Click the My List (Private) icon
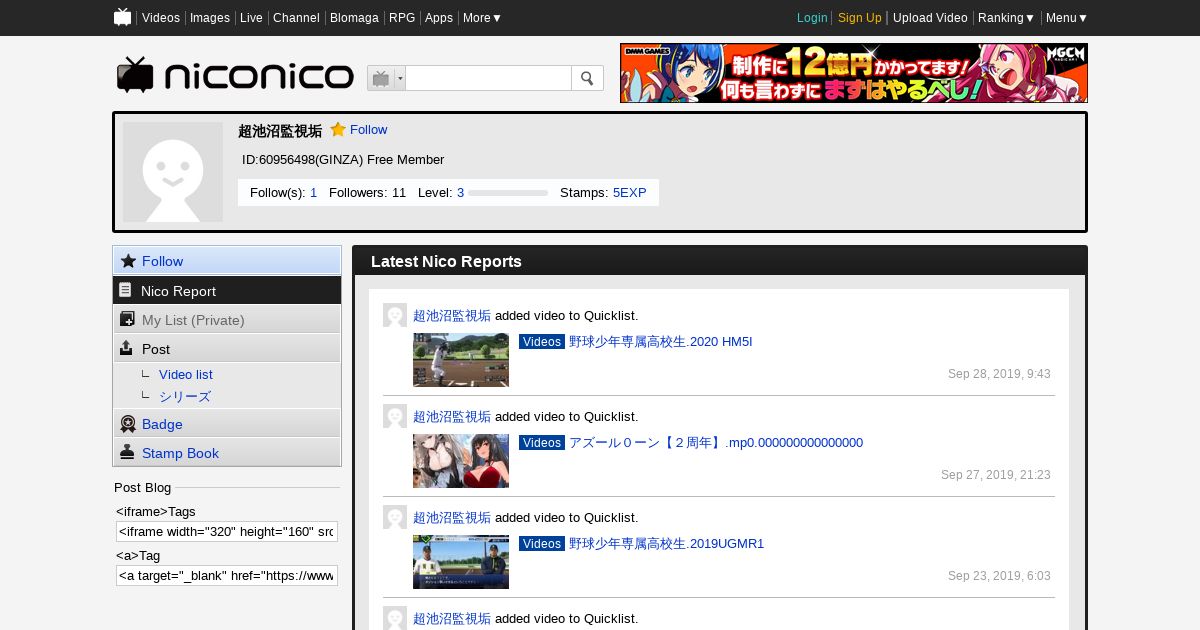 (127, 319)
